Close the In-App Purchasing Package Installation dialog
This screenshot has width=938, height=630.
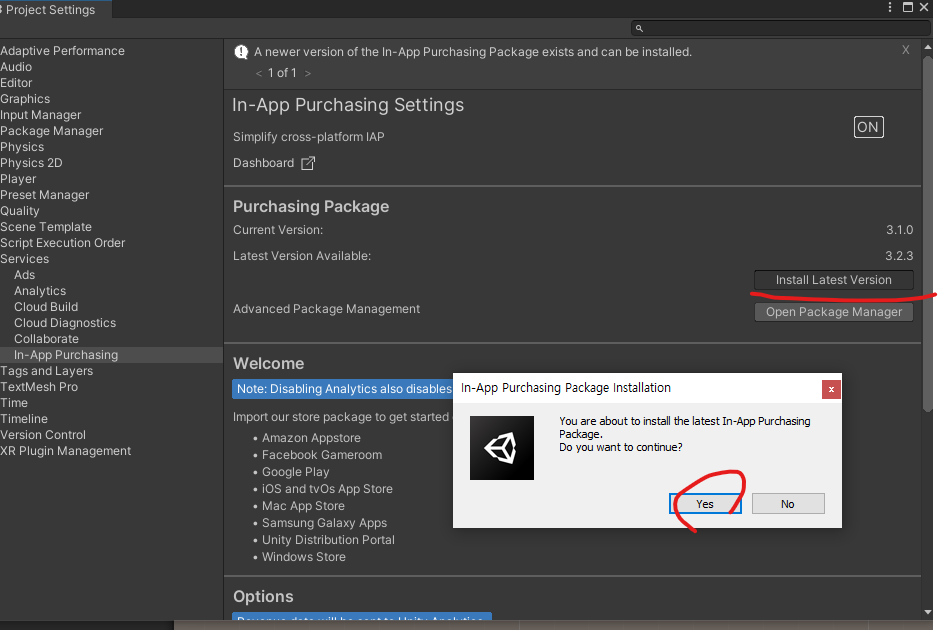831,389
